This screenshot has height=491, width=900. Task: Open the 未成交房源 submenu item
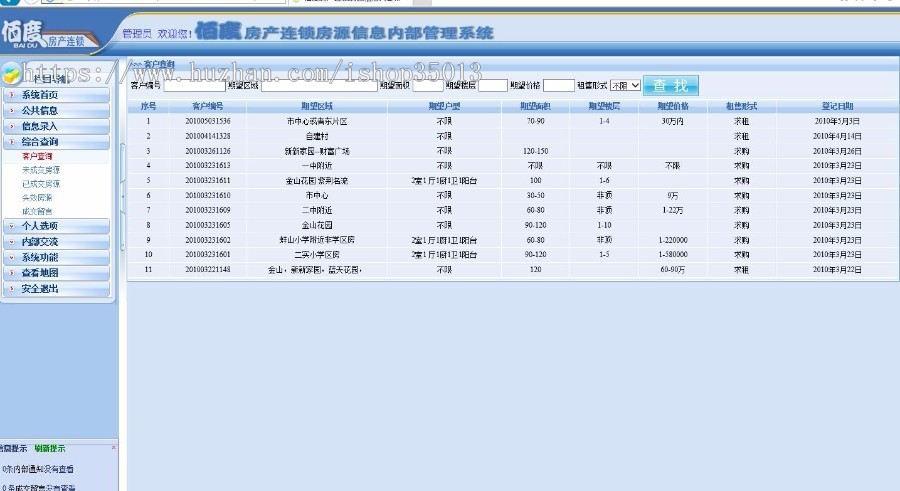coord(41,170)
